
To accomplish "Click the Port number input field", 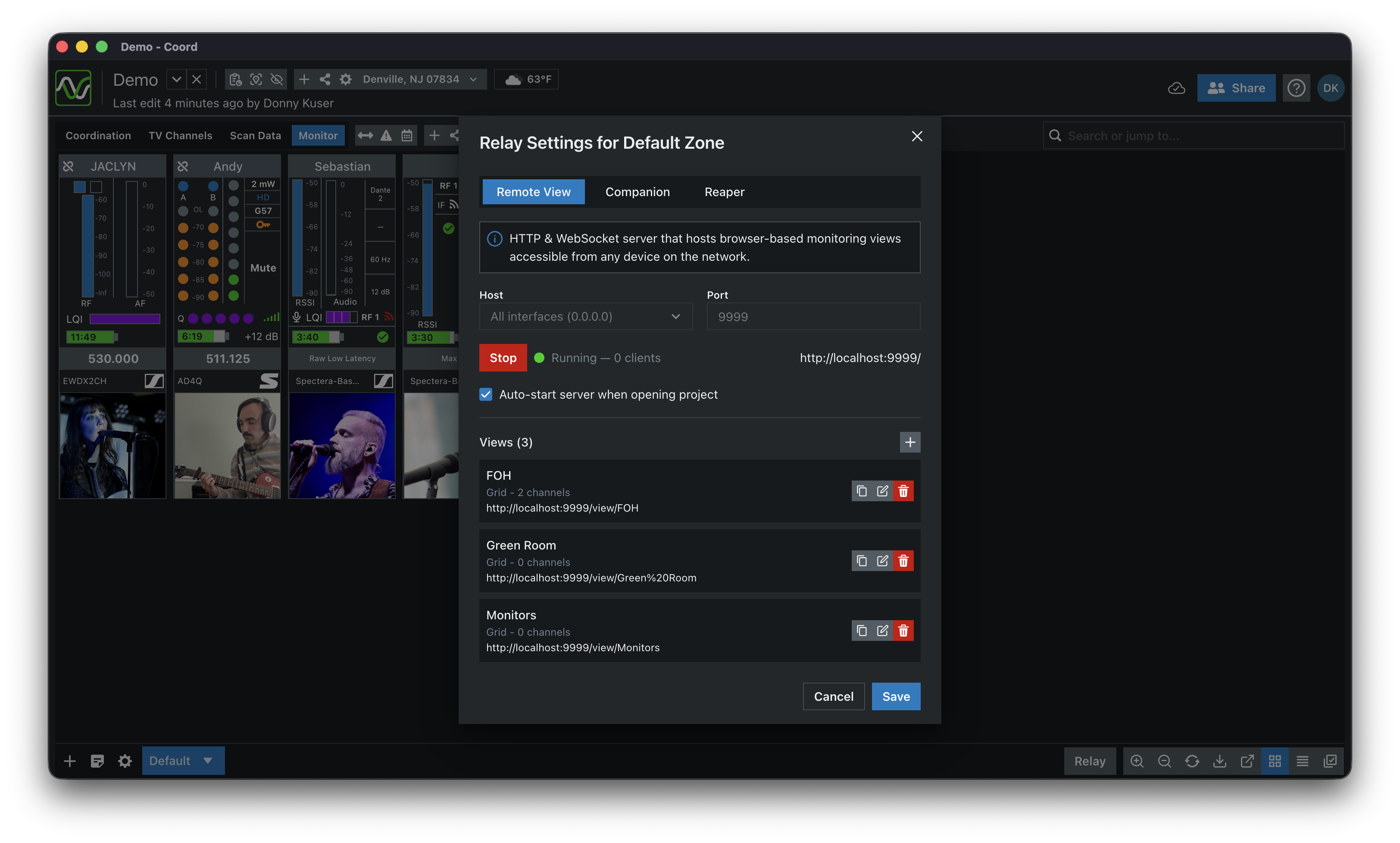I will pyautogui.click(x=813, y=316).
